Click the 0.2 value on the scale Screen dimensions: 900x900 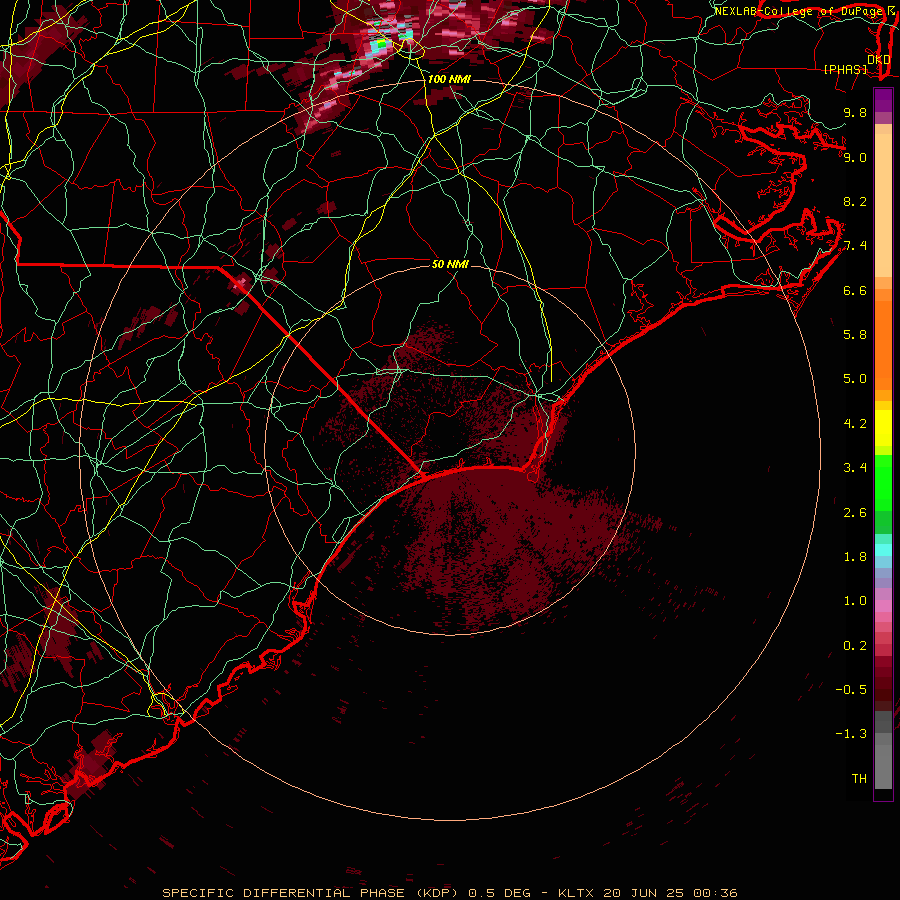(855, 646)
